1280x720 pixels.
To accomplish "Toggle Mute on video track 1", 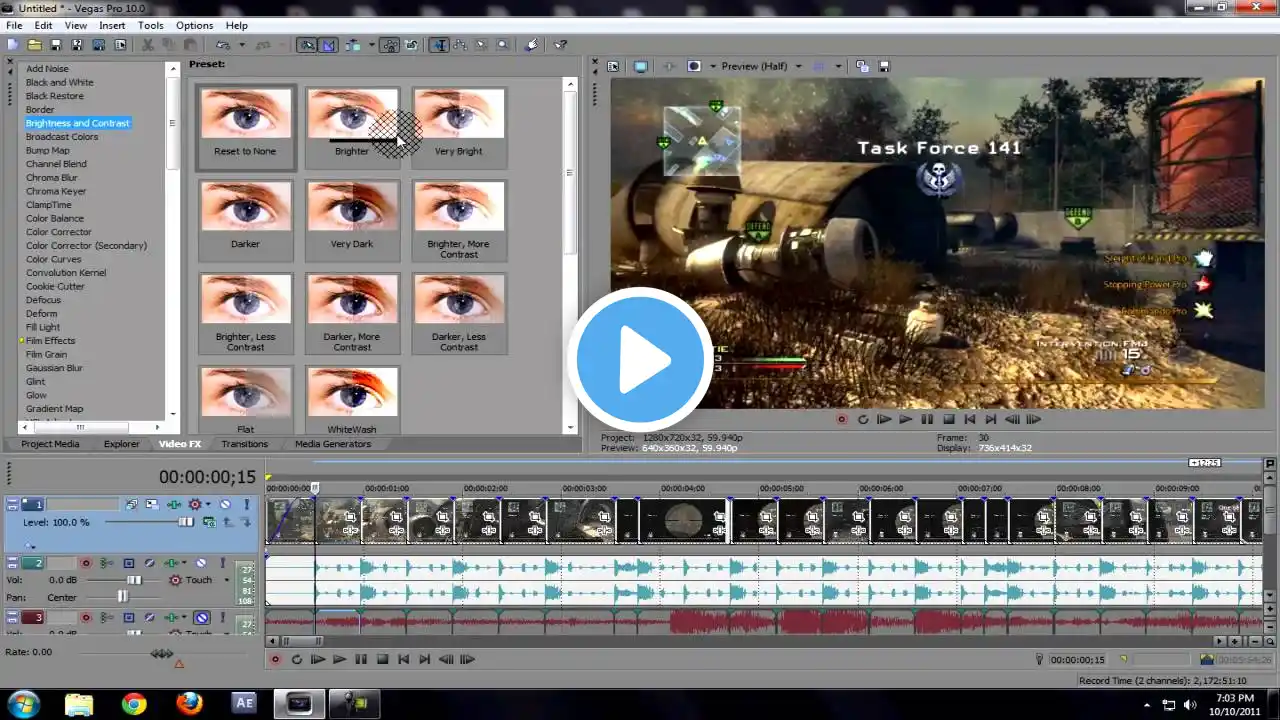I will point(225,505).
